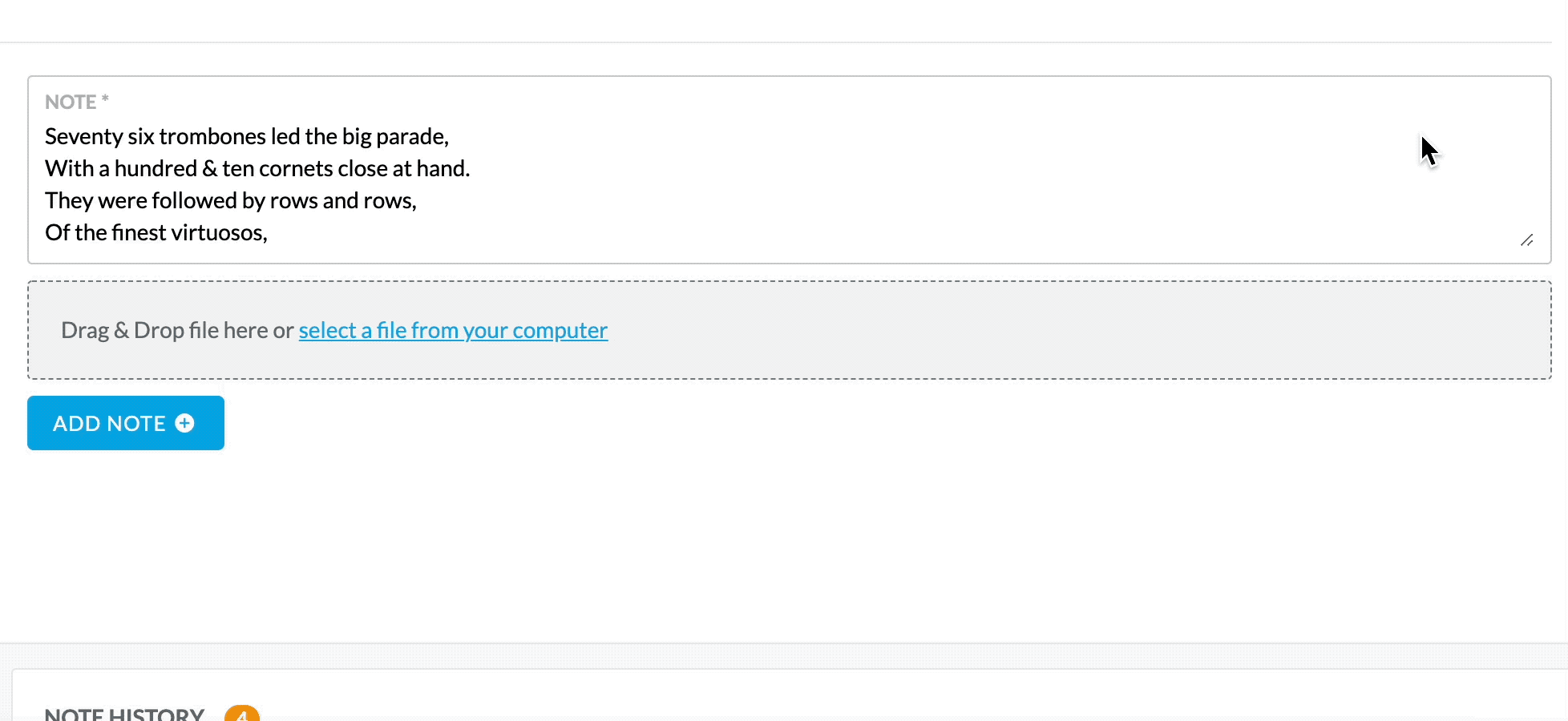The image size is (1568, 721).
Task: Click the note textarea resize handle
Action: pyautogui.click(x=1526, y=240)
